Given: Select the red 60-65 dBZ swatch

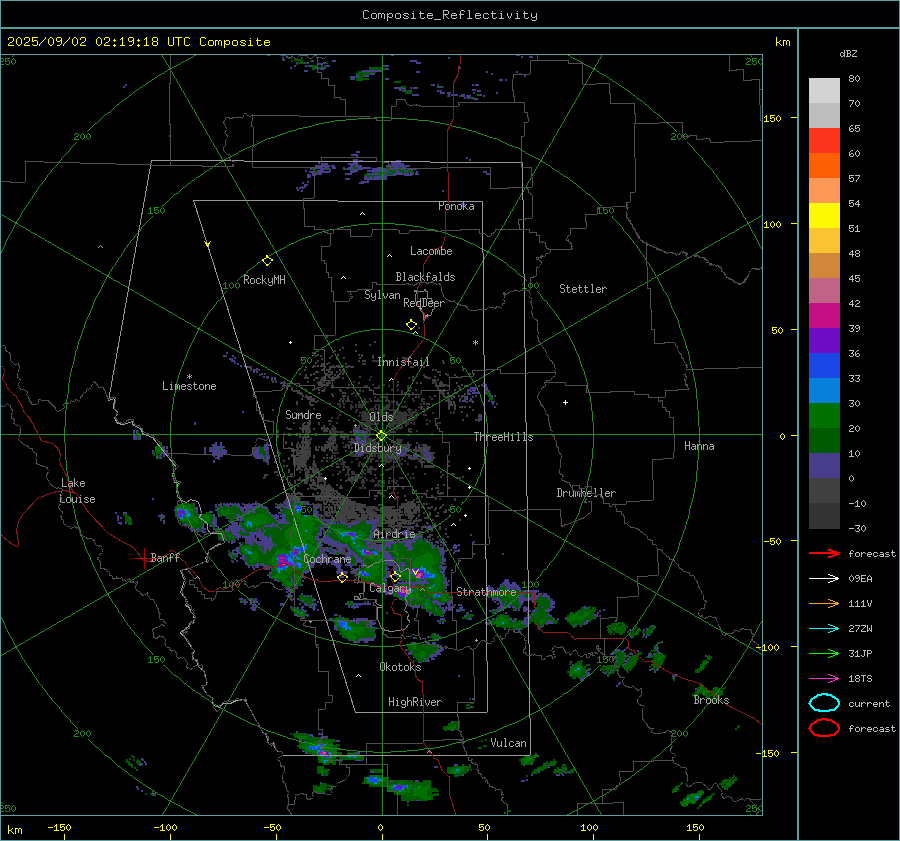Looking at the screenshot, I should [824, 141].
